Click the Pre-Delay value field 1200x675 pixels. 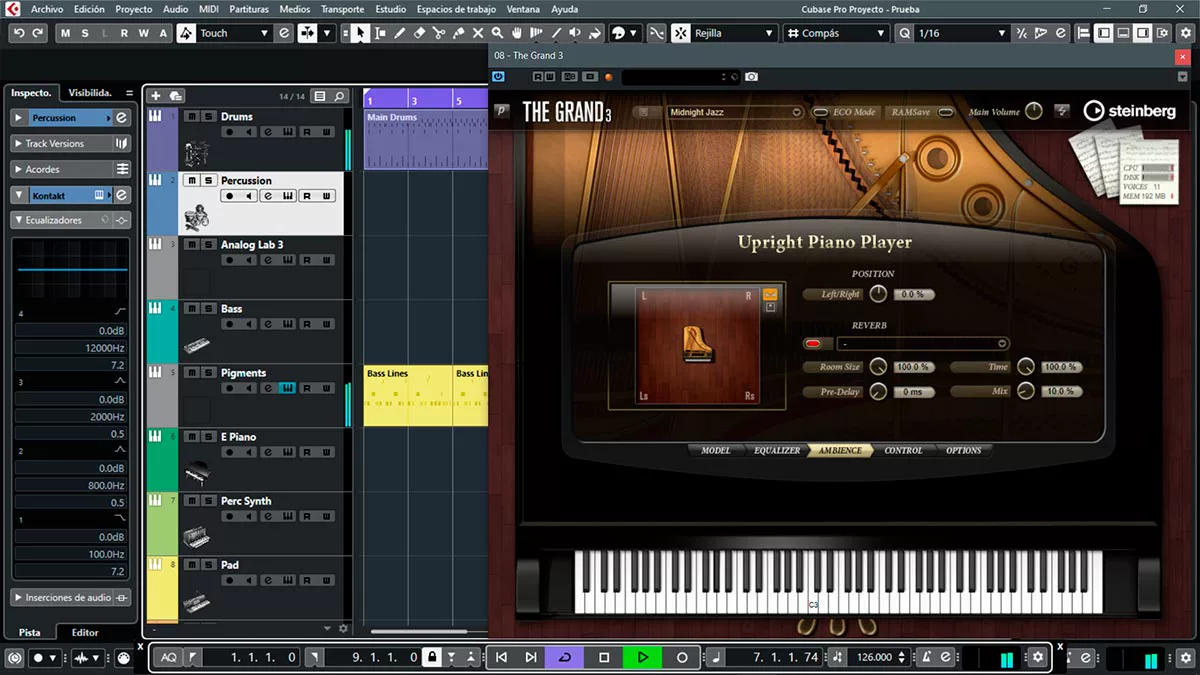(914, 392)
